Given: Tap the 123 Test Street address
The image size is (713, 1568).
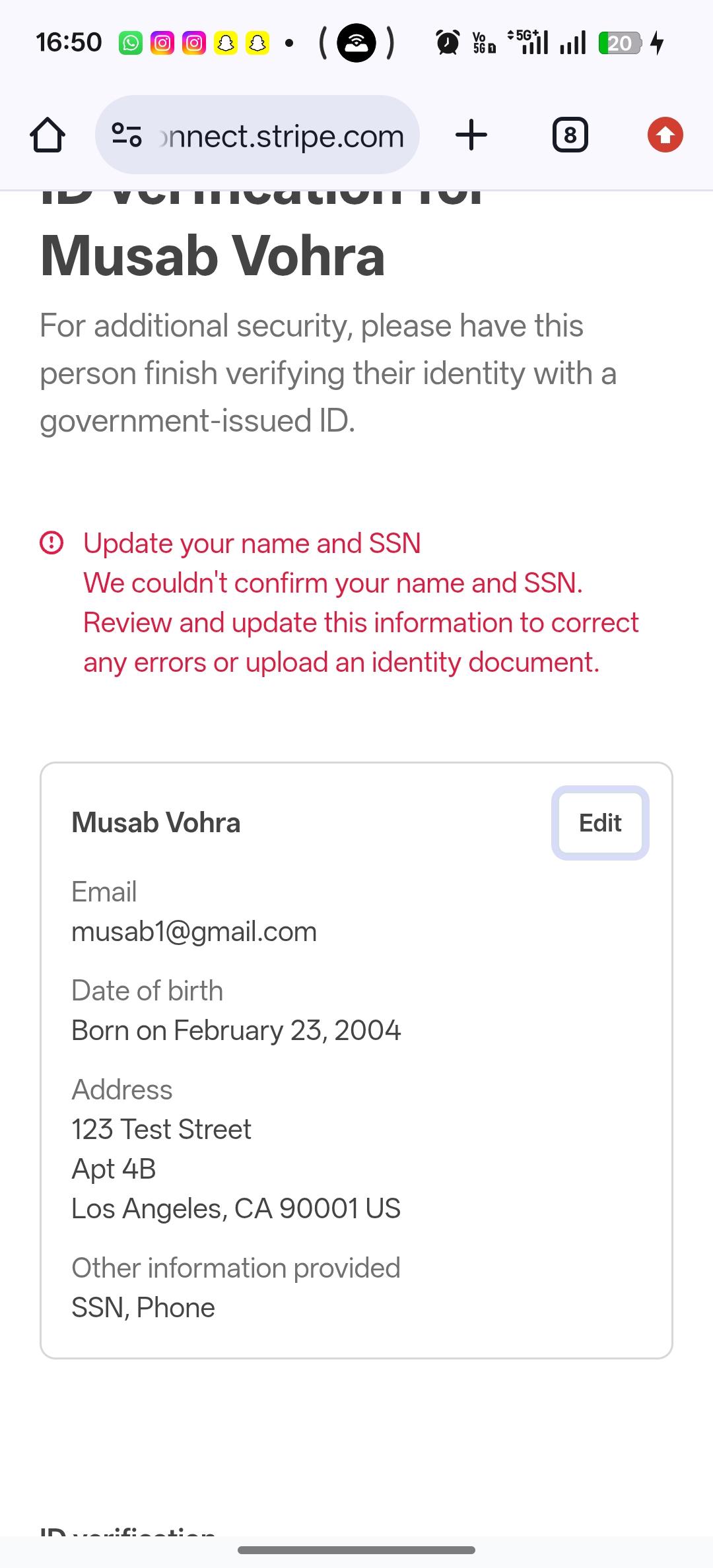Looking at the screenshot, I should [x=162, y=1130].
